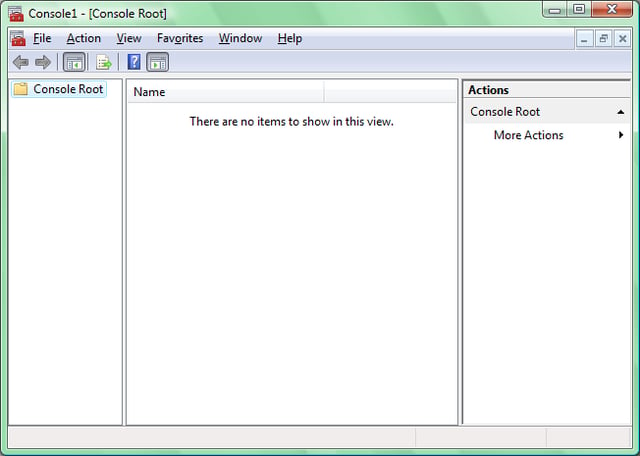The image size is (640, 456).
Task: Toggle Show/Hide Action Pane toolbar icon
Action: point(158,62)
